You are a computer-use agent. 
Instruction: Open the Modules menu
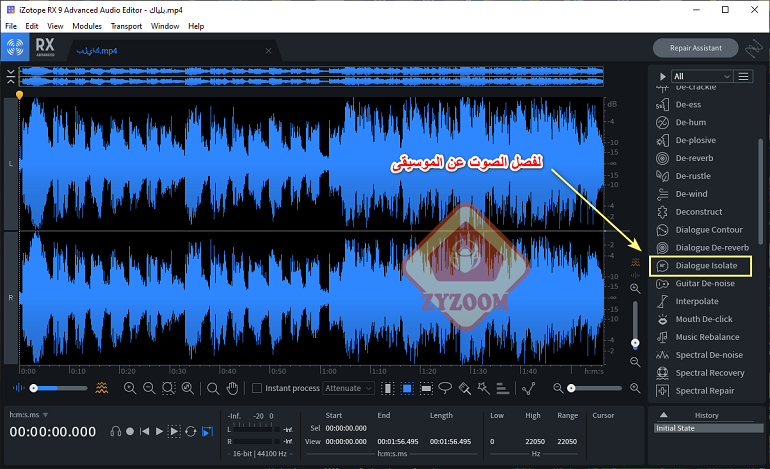pos(87,26)
